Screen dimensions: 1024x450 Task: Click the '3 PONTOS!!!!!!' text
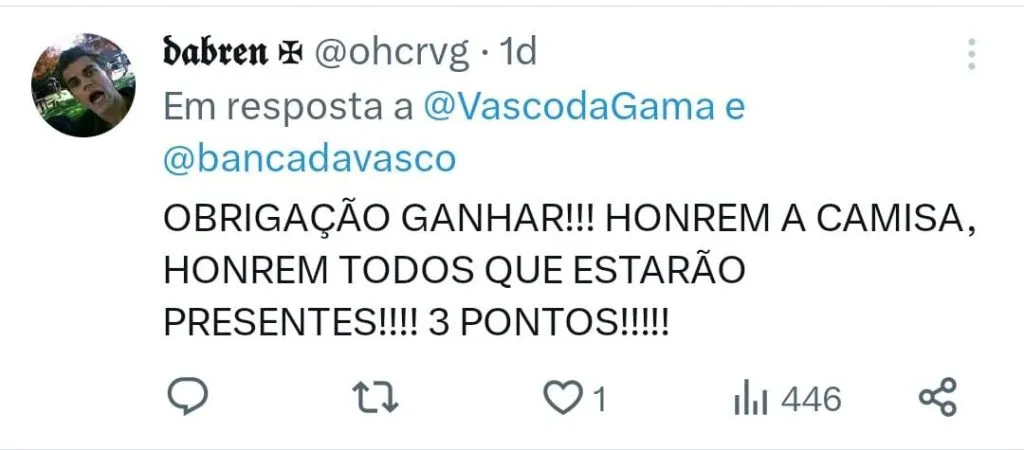pyautogui.click(x=549, y=323)
